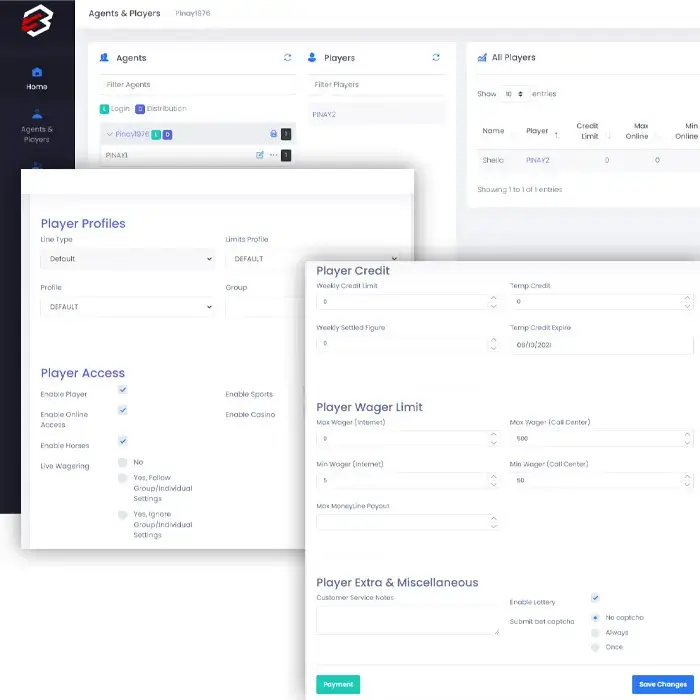Refresh the Players panel

pyautogui.click(x=436, y=58)
